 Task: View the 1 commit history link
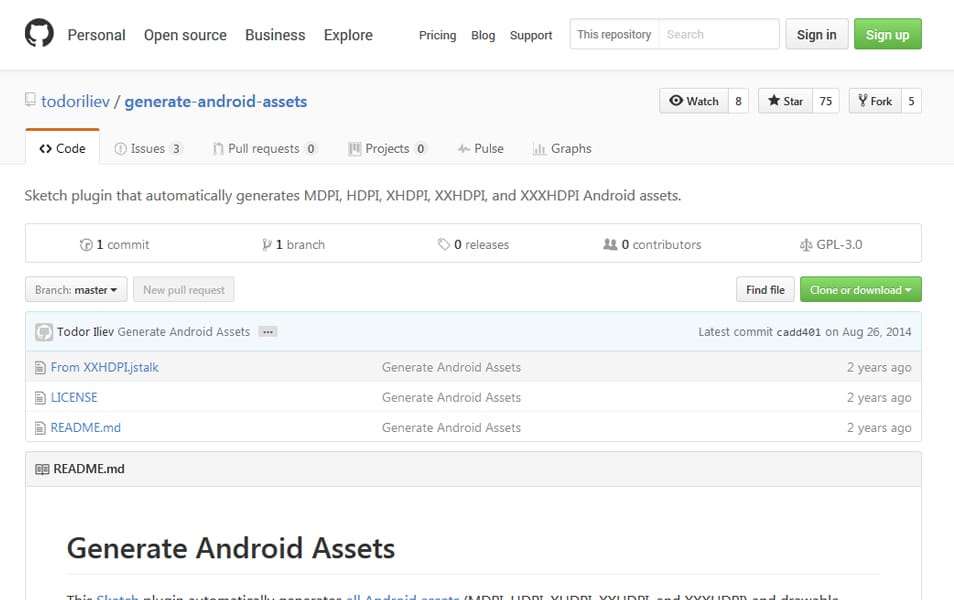(114, 245)
